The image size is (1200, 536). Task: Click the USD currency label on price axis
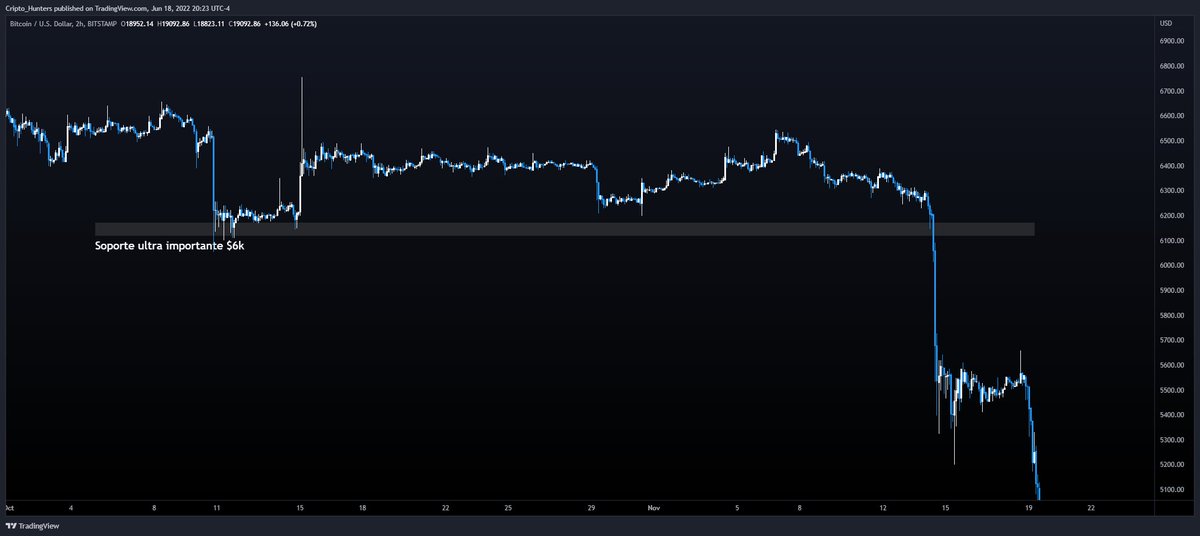[x=1166, y=22]
